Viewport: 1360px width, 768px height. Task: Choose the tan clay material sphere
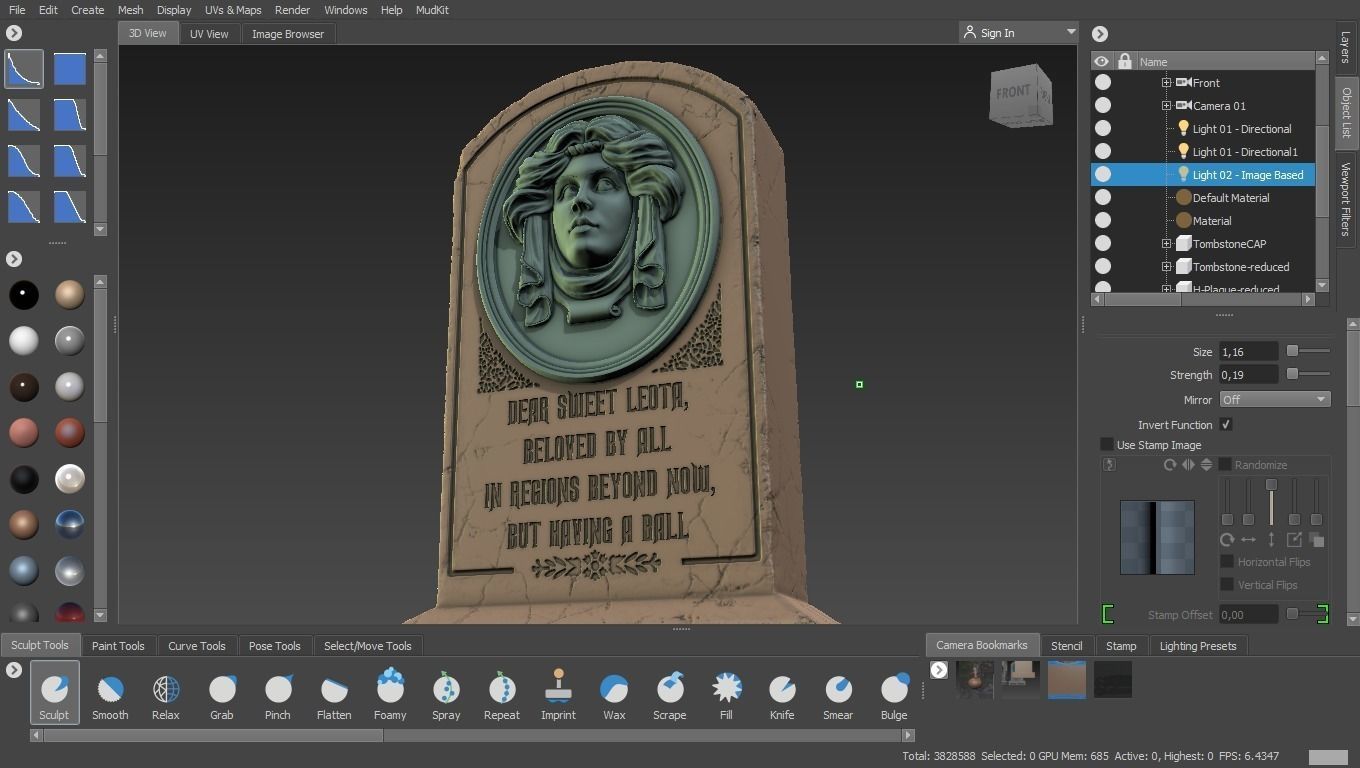coord(70,295)
